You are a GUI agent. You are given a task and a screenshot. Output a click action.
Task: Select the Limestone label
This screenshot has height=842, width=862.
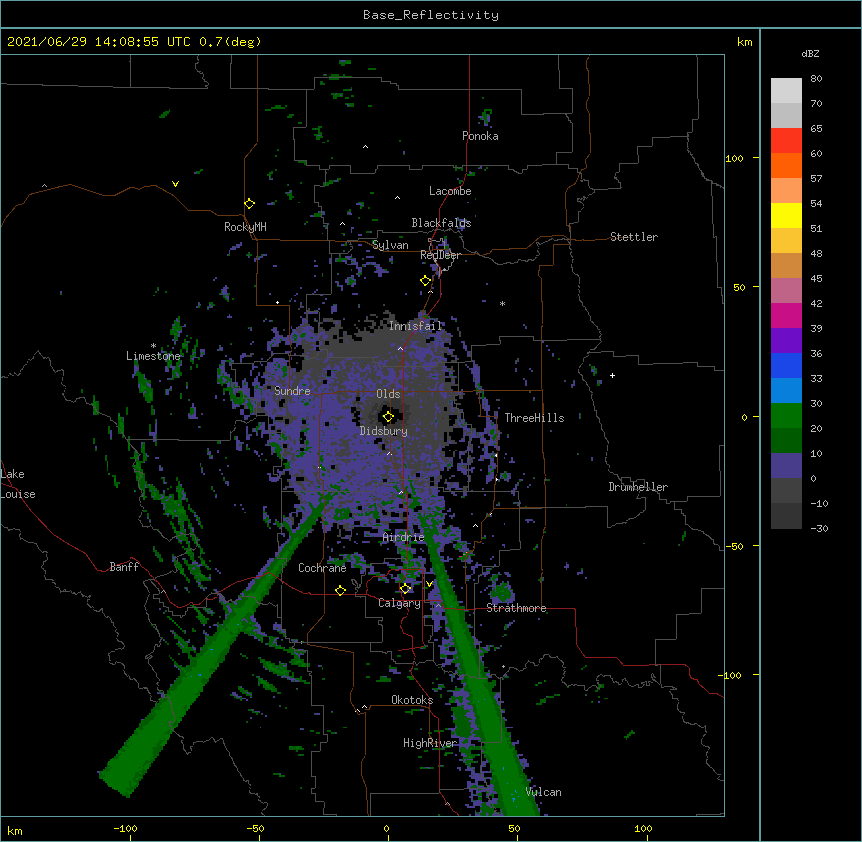pyautogui.click(x=153, y=356)
